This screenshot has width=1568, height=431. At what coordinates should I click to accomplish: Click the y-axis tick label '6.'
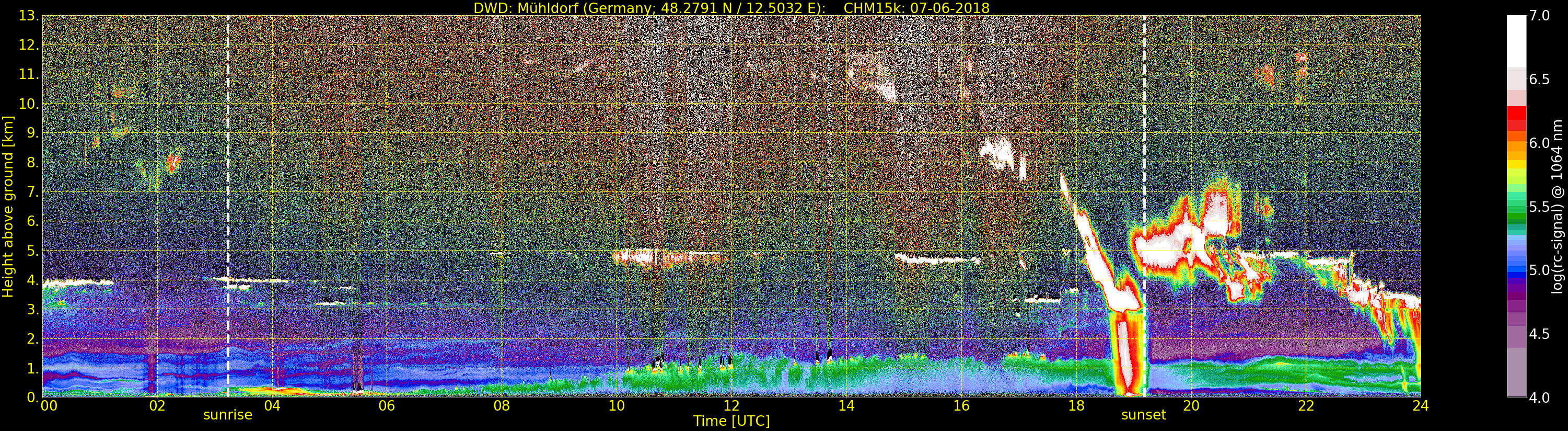tap(32, 221)
